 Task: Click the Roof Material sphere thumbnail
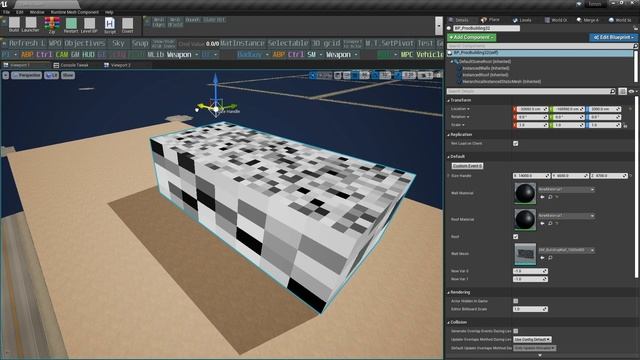point(525,219)
